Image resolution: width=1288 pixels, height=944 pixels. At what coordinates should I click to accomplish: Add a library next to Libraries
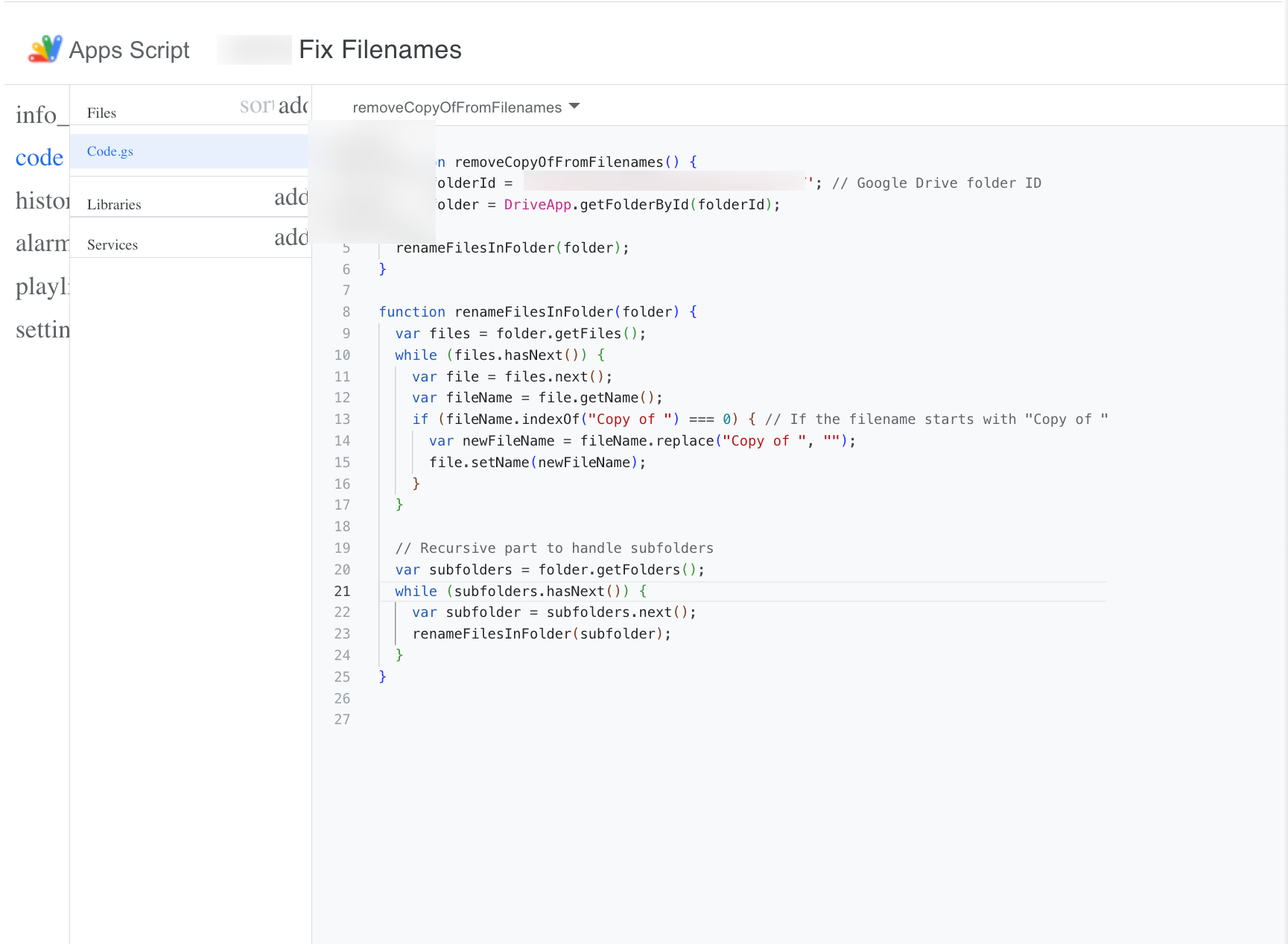click(x=291, y=197)
